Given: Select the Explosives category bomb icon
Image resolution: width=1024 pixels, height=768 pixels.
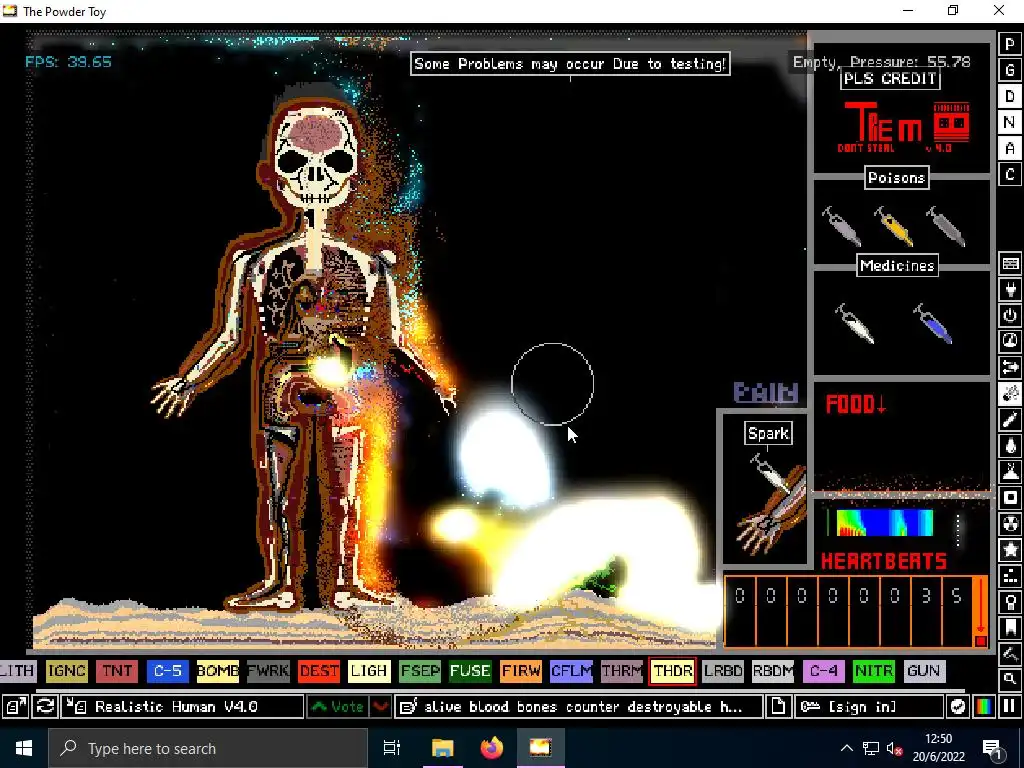Looking at the screenshot, I should pyautogui.click(x=1010, y=394).
